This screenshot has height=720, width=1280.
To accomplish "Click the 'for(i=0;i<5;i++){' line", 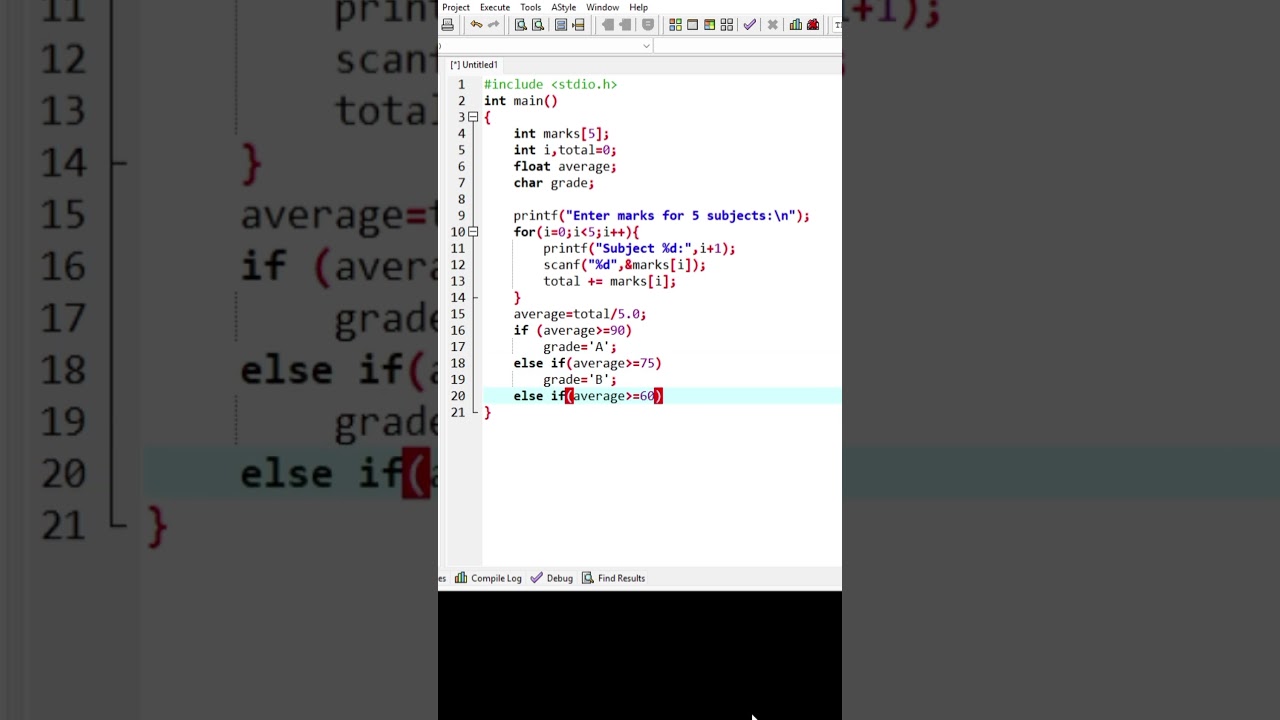I will pos(576,232).
